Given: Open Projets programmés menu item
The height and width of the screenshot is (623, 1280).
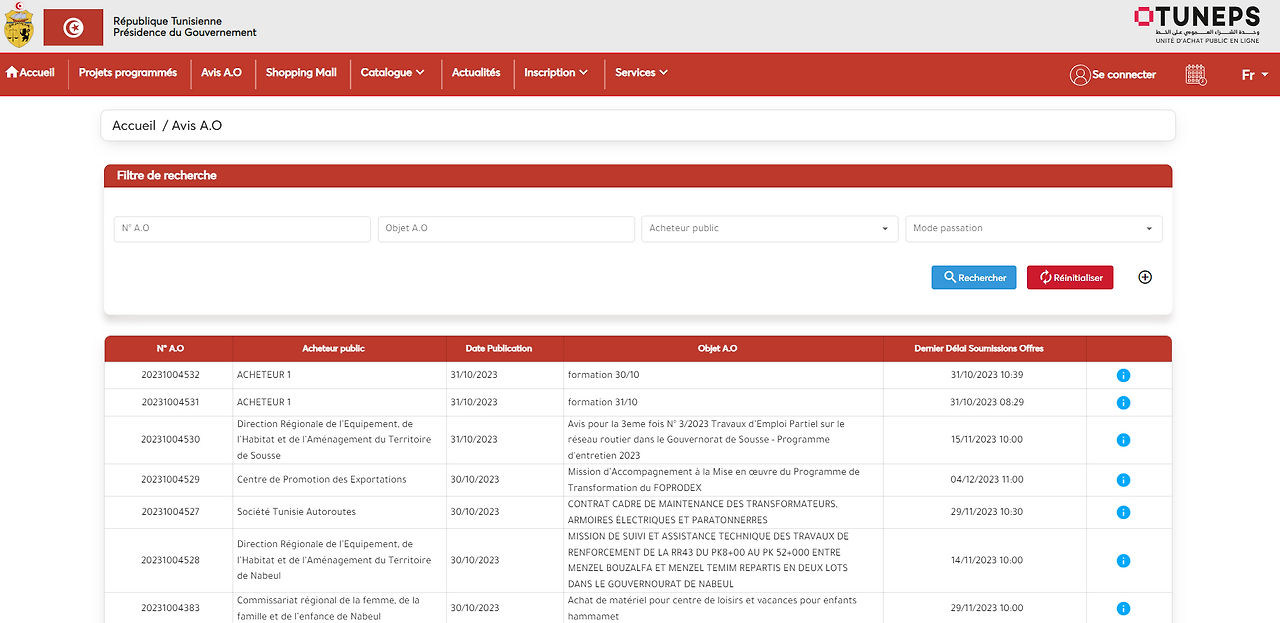Looking at the screenshot, I should (128, 73).
